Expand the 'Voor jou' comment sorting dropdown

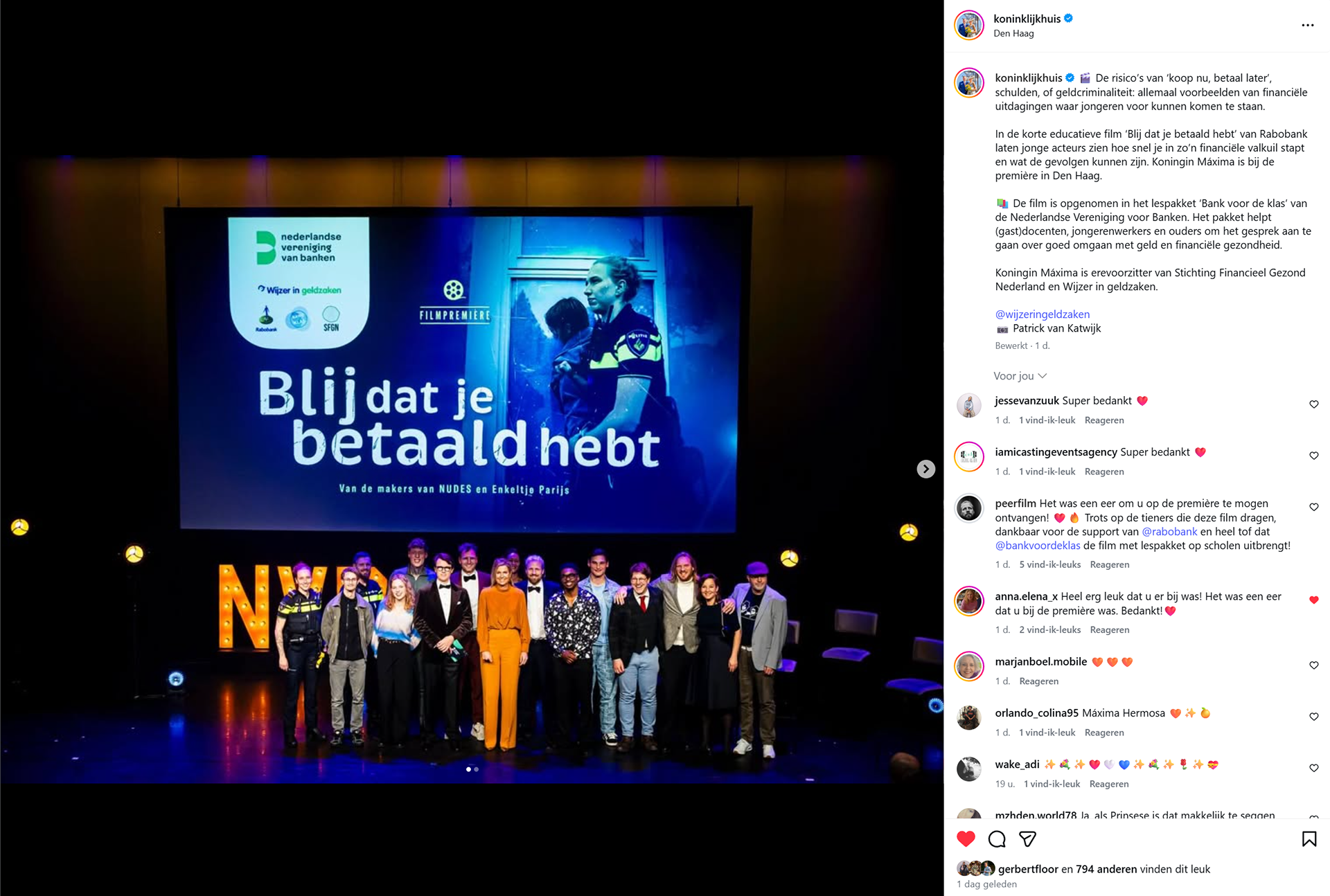click(1020, 376)
